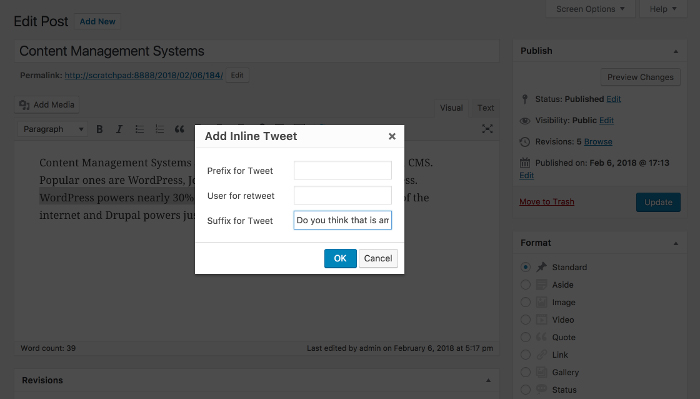
Task: Select the Quote post format
Action: click(525, 337)
